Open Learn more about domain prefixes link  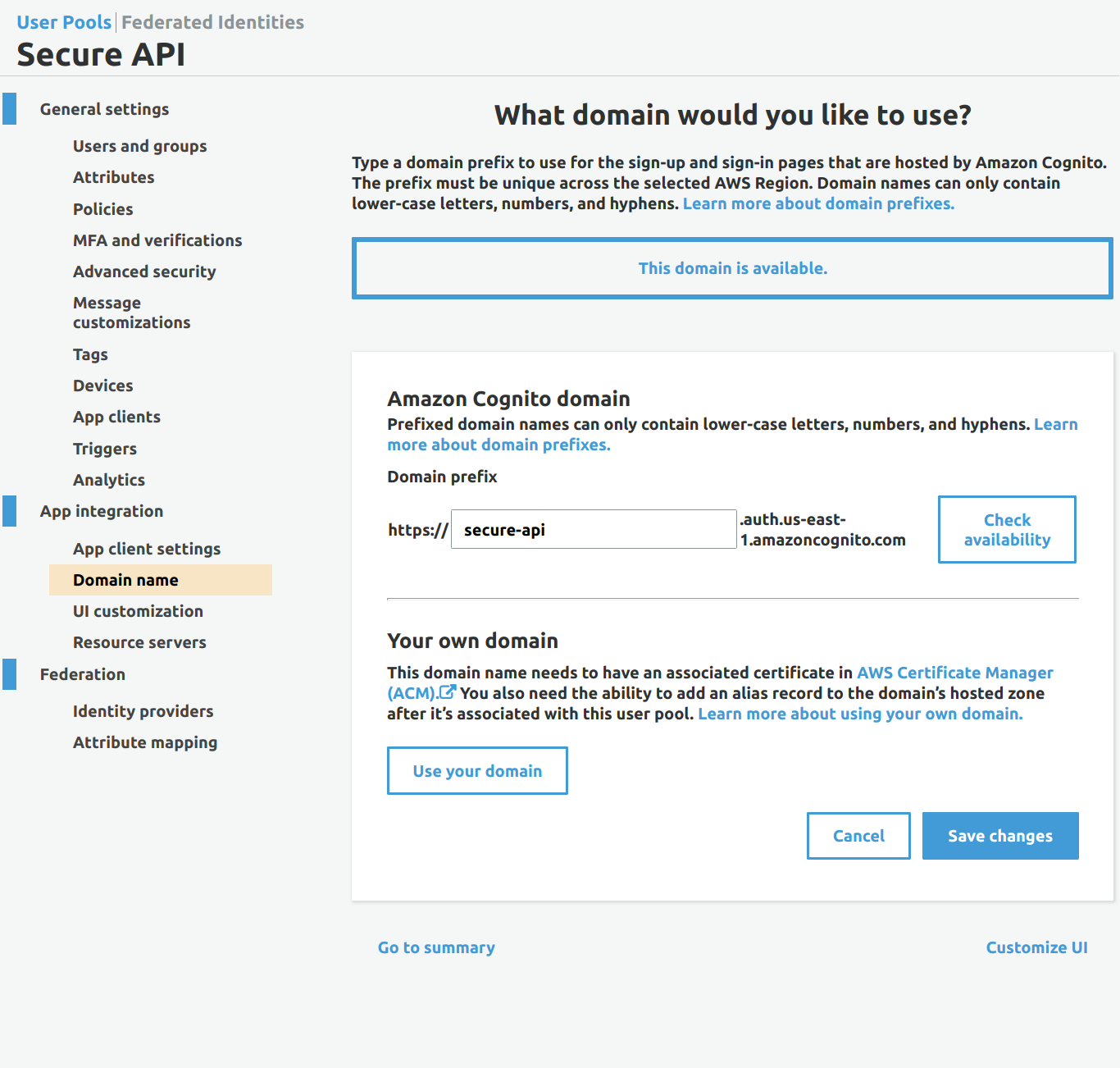[x=817, y=203]
